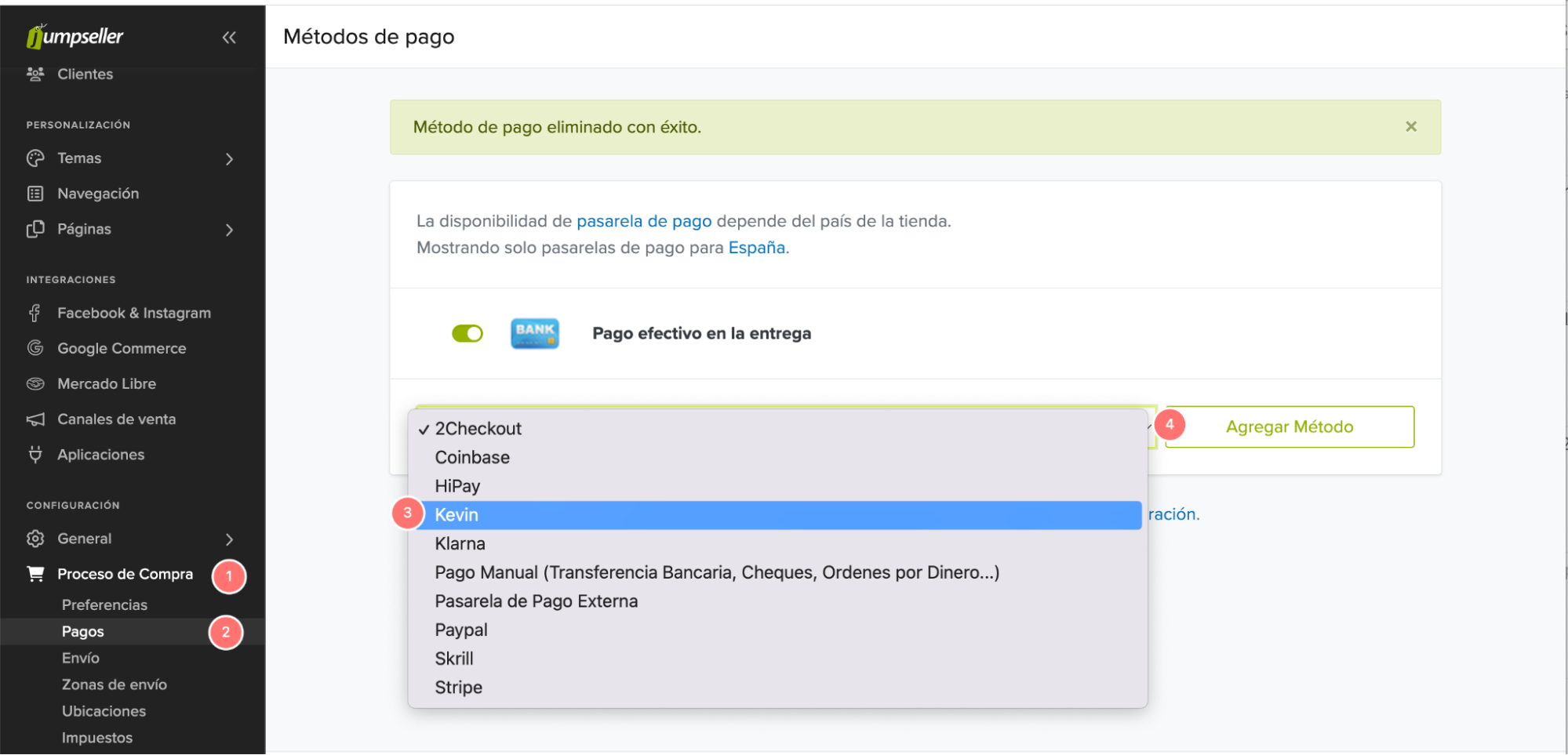Open Clientes in the sidebar
Image resolution: width=1568 pixels, height=755 pixels.
[85, 74]
